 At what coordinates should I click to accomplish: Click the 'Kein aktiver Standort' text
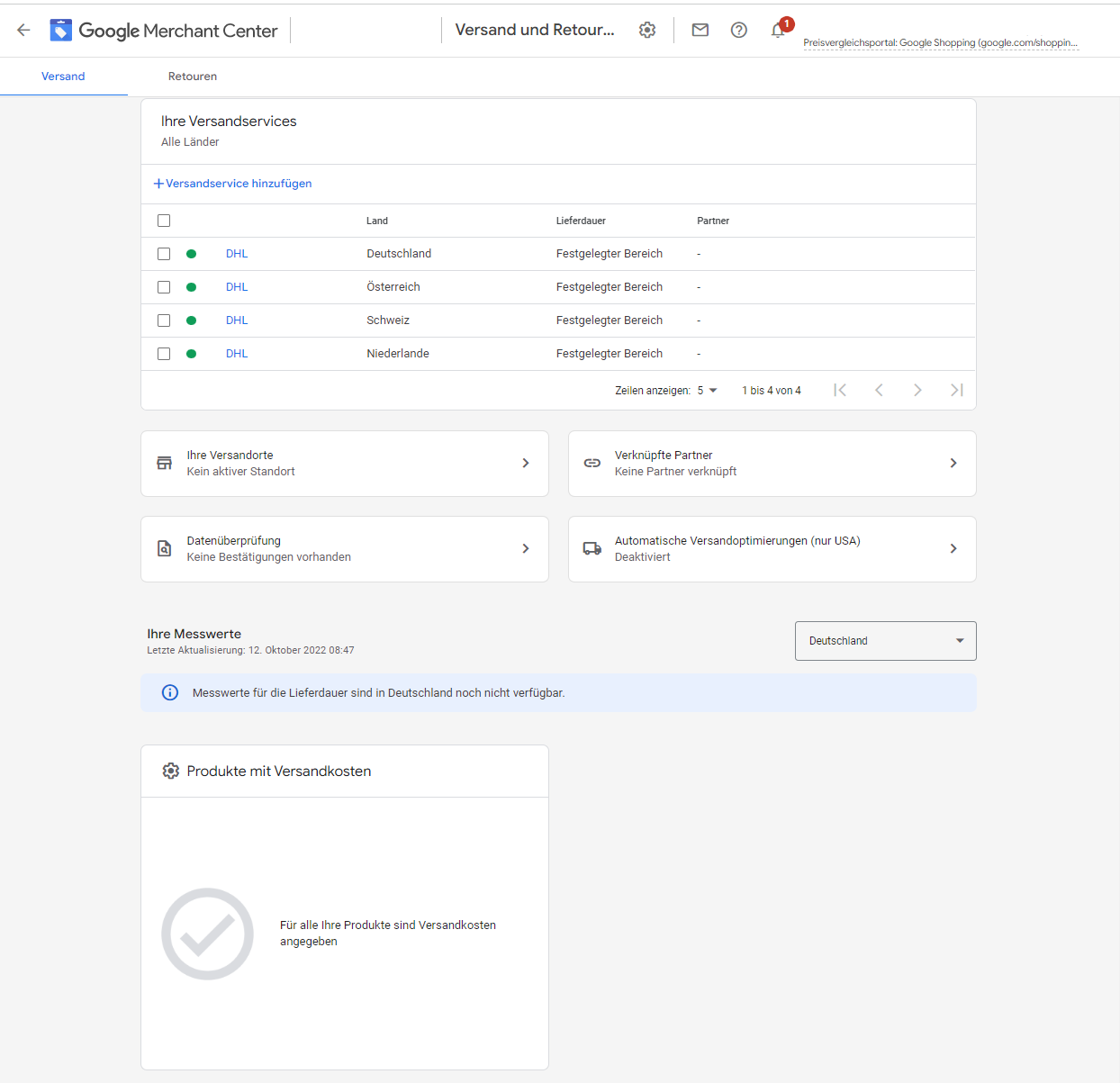240,472
